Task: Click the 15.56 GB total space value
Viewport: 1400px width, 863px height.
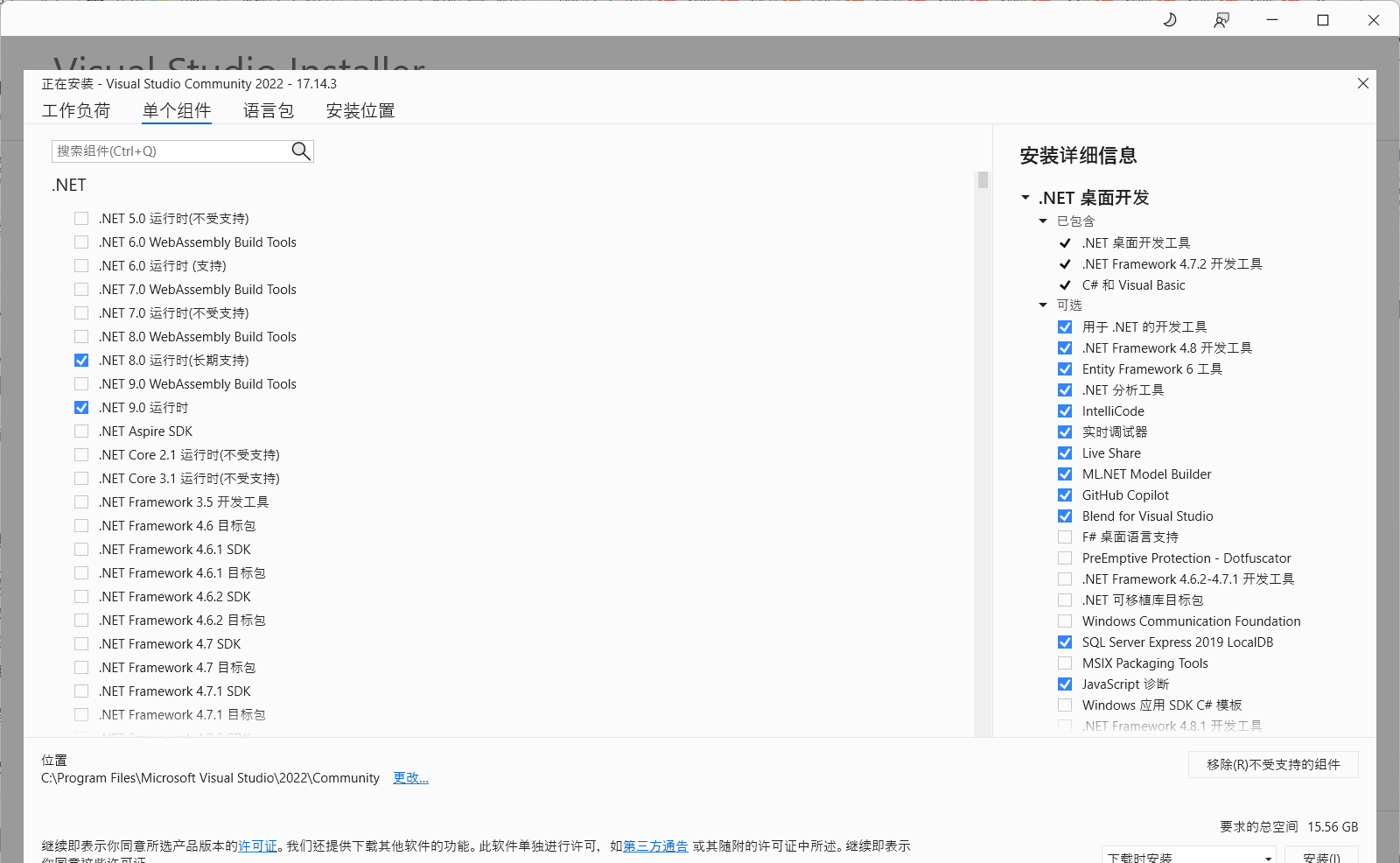Action: click(x=1333, y=827)
